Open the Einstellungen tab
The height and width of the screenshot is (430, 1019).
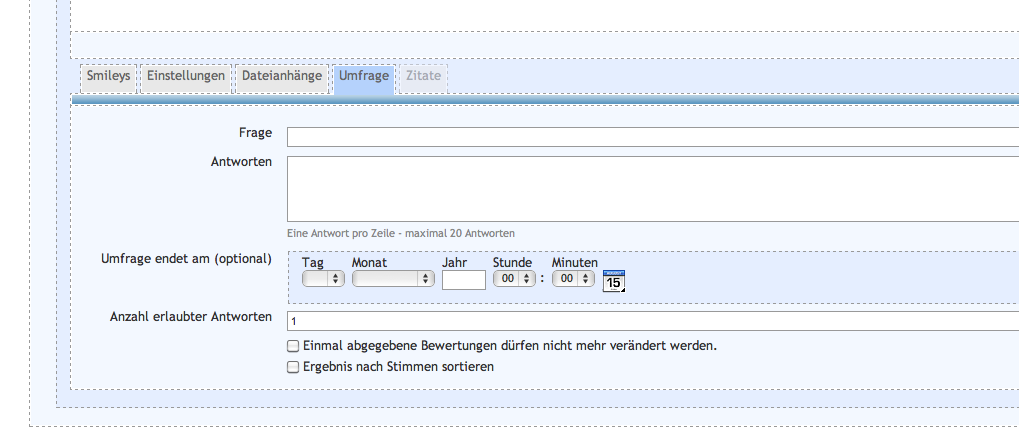(x=185, y=76)
